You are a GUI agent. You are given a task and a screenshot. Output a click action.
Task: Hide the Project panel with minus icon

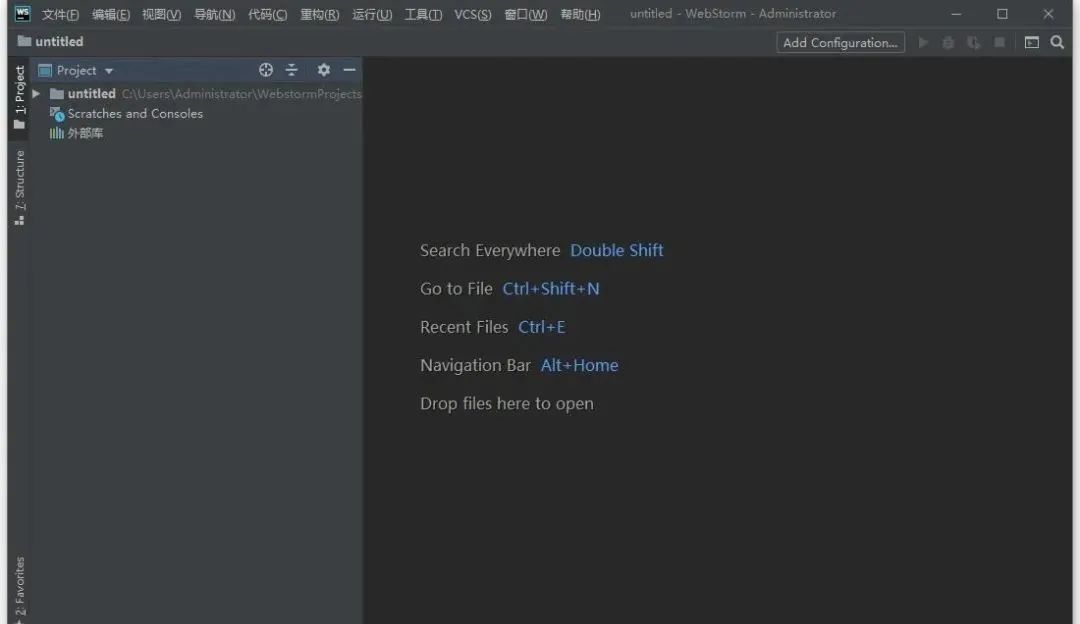point(349,70)
